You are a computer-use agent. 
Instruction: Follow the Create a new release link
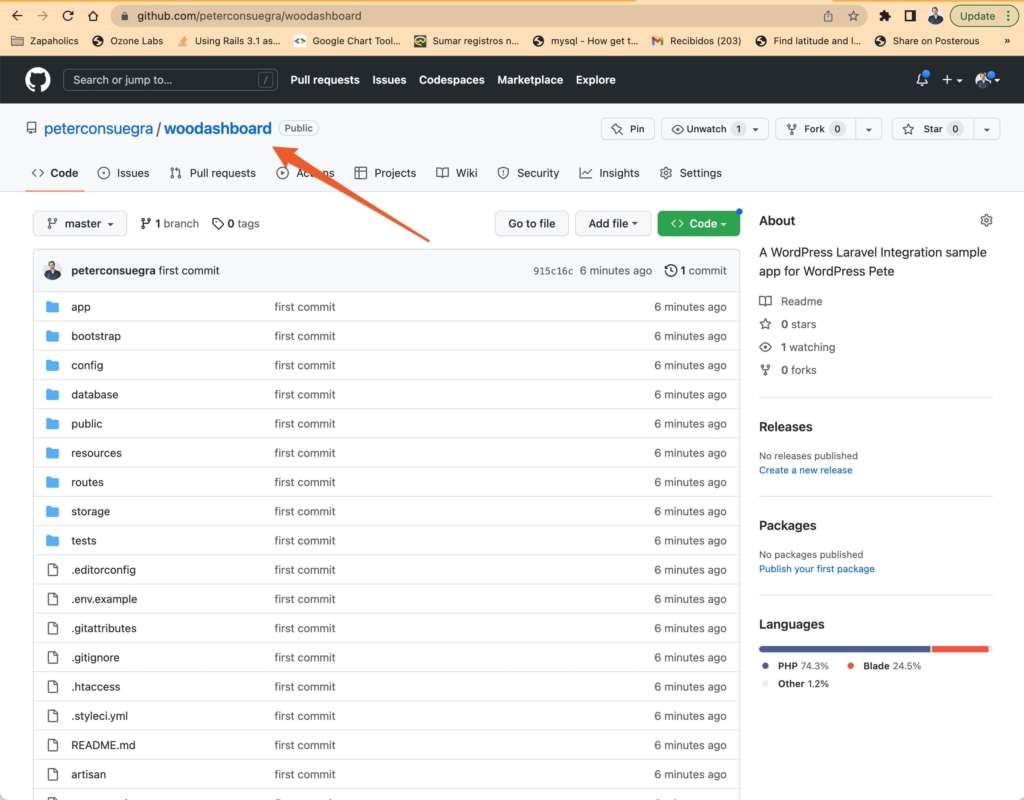(x=805, y=470)
